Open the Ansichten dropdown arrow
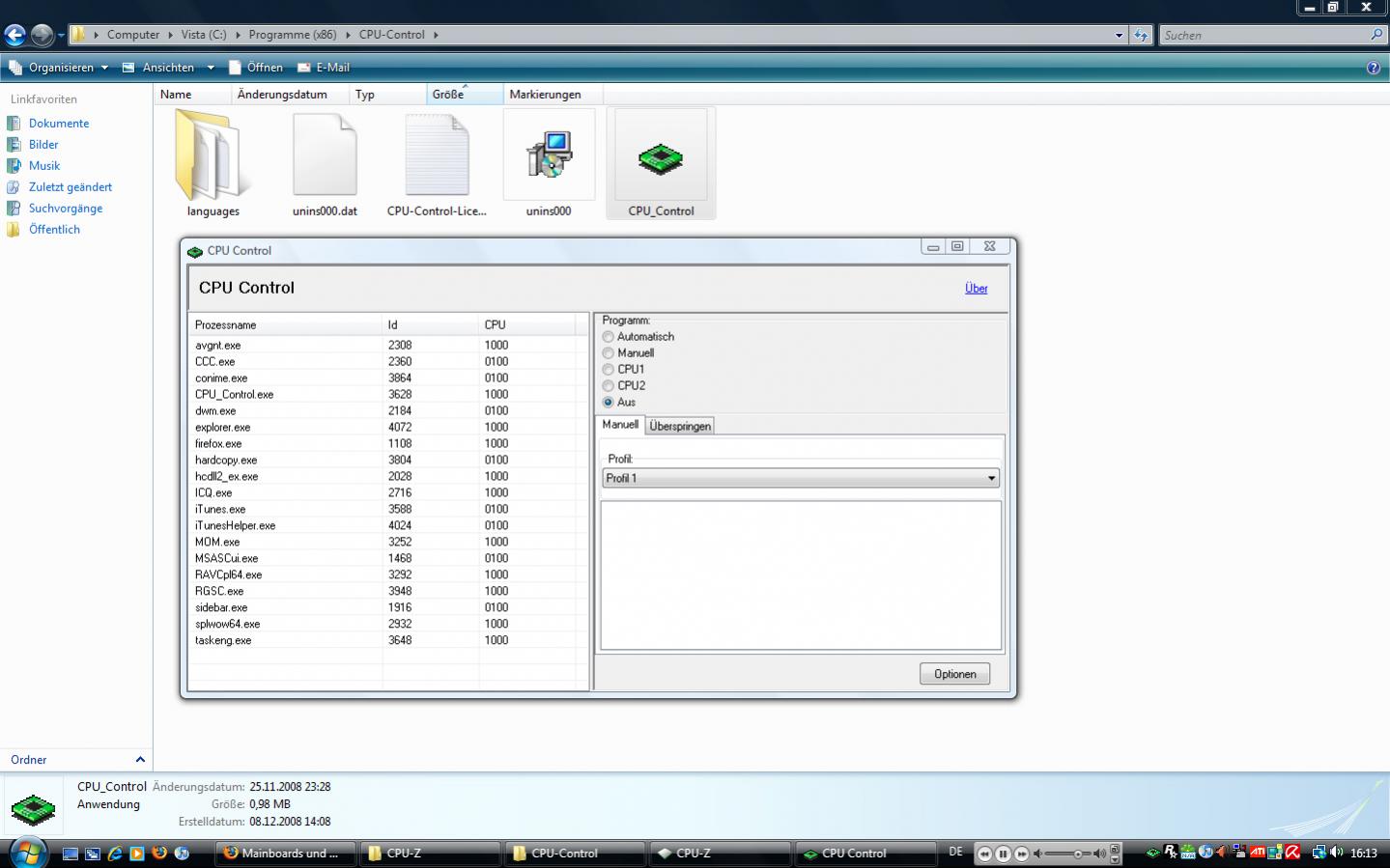Viewport: 1390px width, 868px height. coord(211,68)
